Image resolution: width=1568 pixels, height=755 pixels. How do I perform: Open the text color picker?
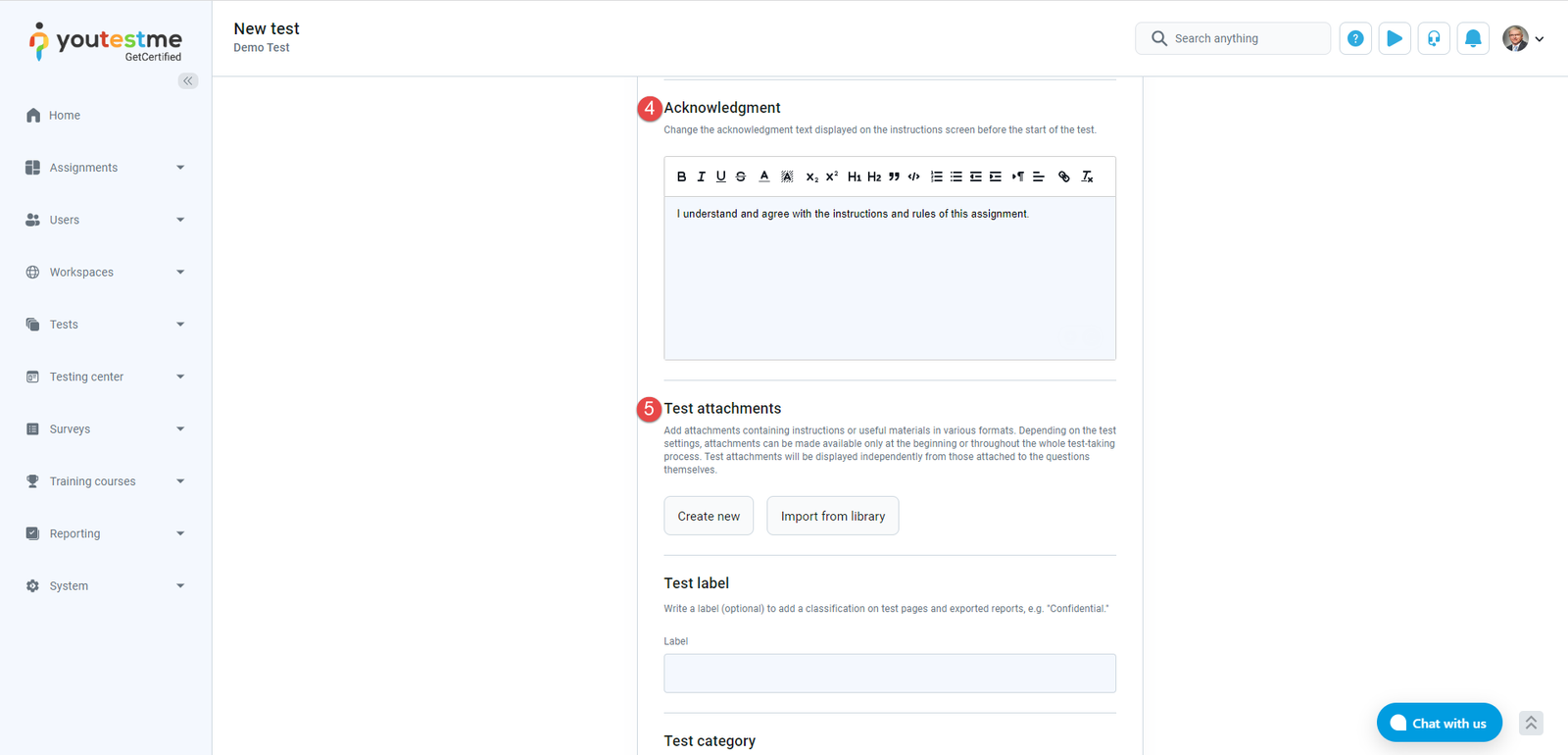764,176
